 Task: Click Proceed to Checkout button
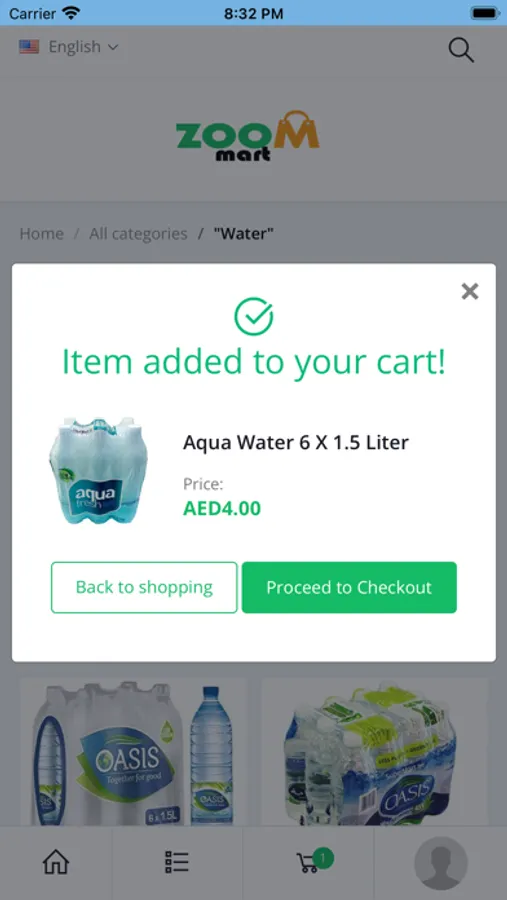349,587
